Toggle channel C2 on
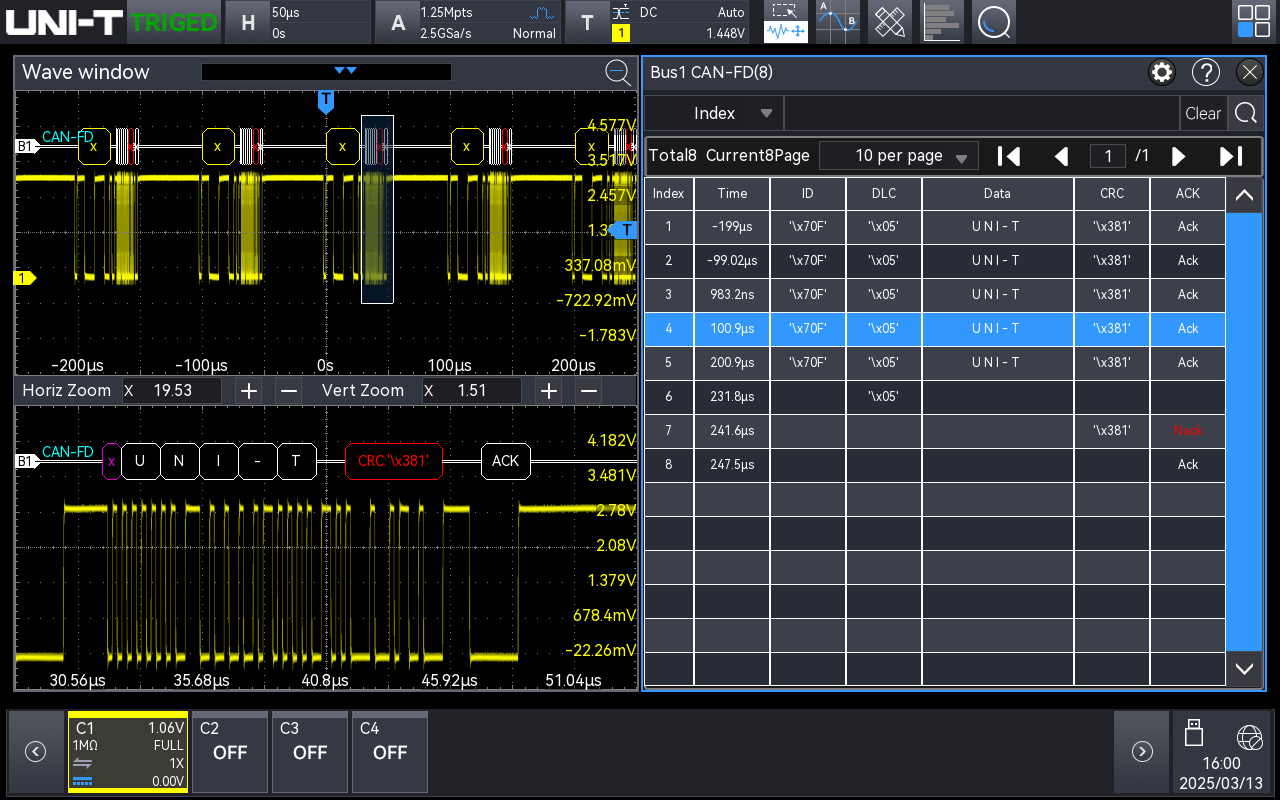 [229, 751]
